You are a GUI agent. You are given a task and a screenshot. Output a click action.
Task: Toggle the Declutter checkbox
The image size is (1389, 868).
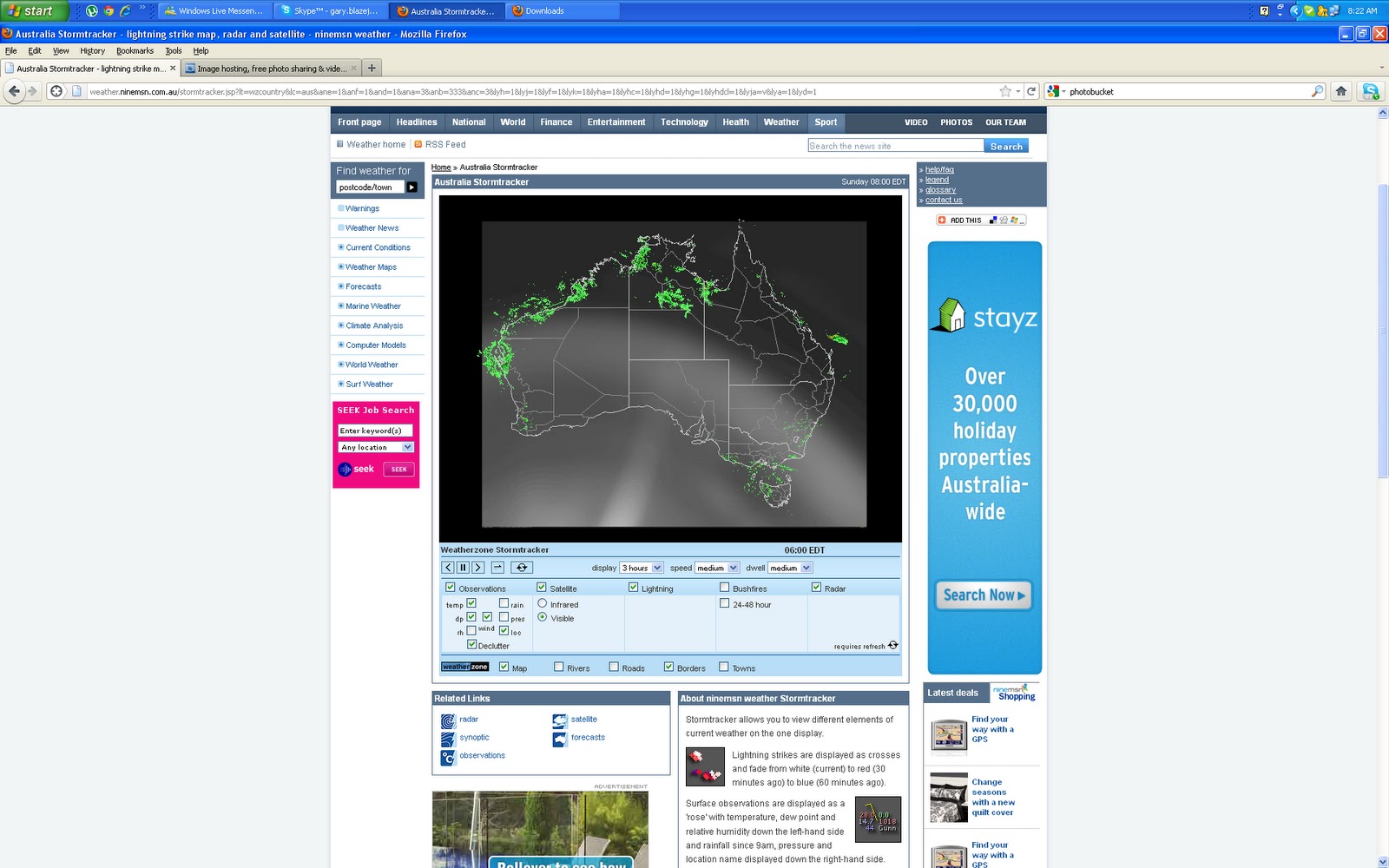[x=471, y=644]
